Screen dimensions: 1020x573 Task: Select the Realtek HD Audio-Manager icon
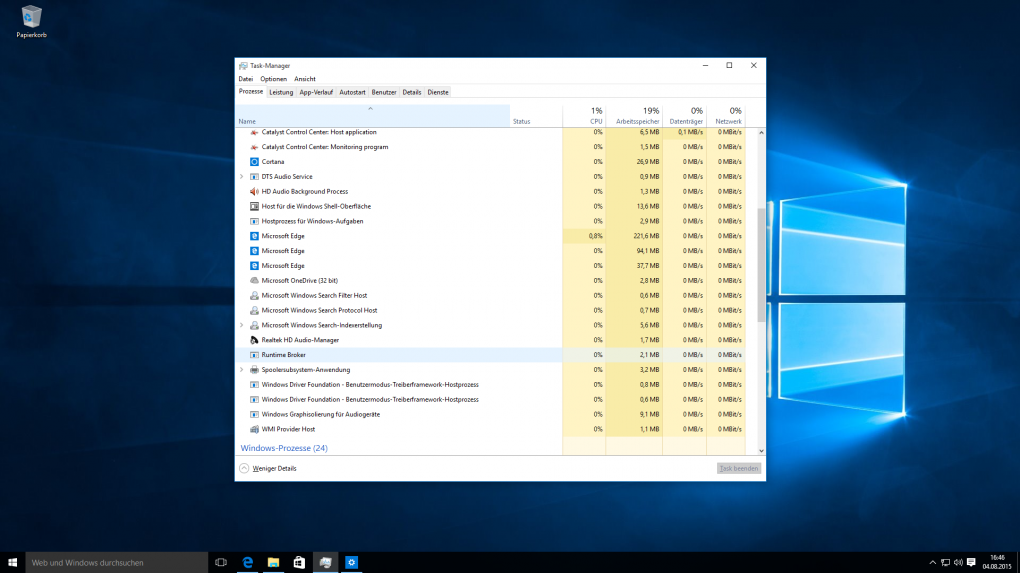(254, 340)
